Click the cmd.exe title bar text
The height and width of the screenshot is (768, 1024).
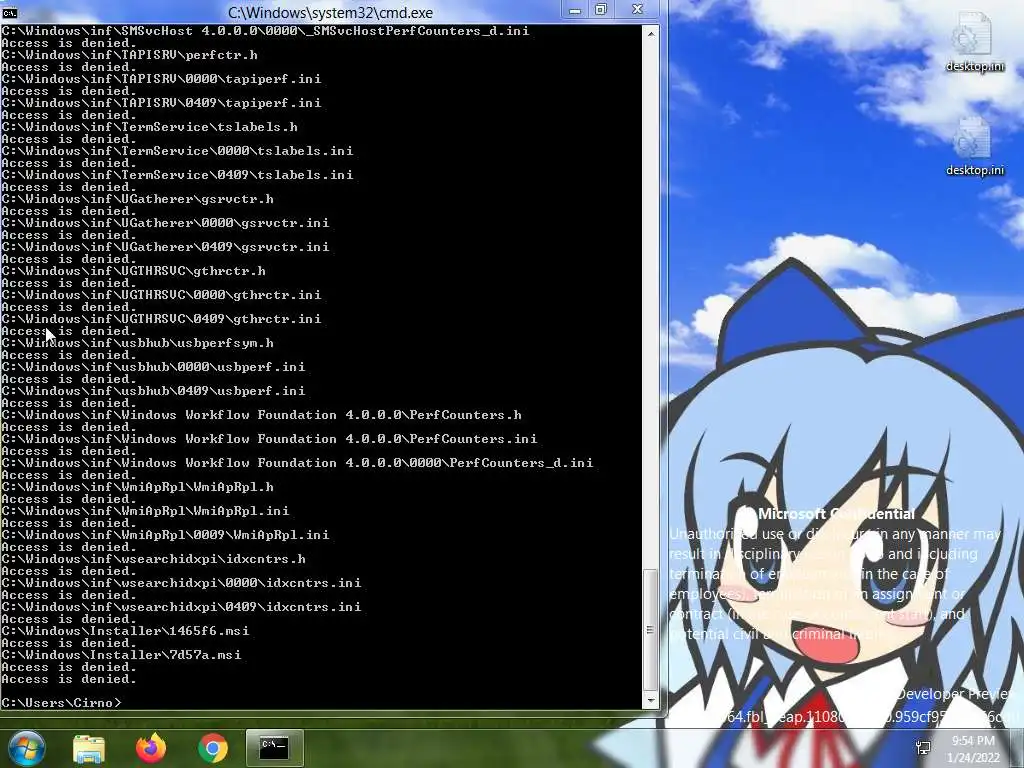pos(330,12)
